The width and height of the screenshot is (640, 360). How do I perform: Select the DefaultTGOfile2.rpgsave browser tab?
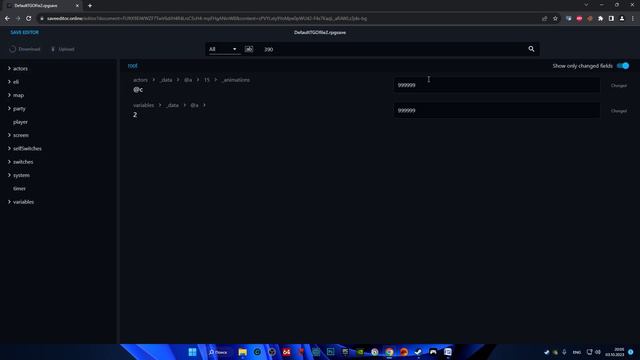(x=42, y=6)
